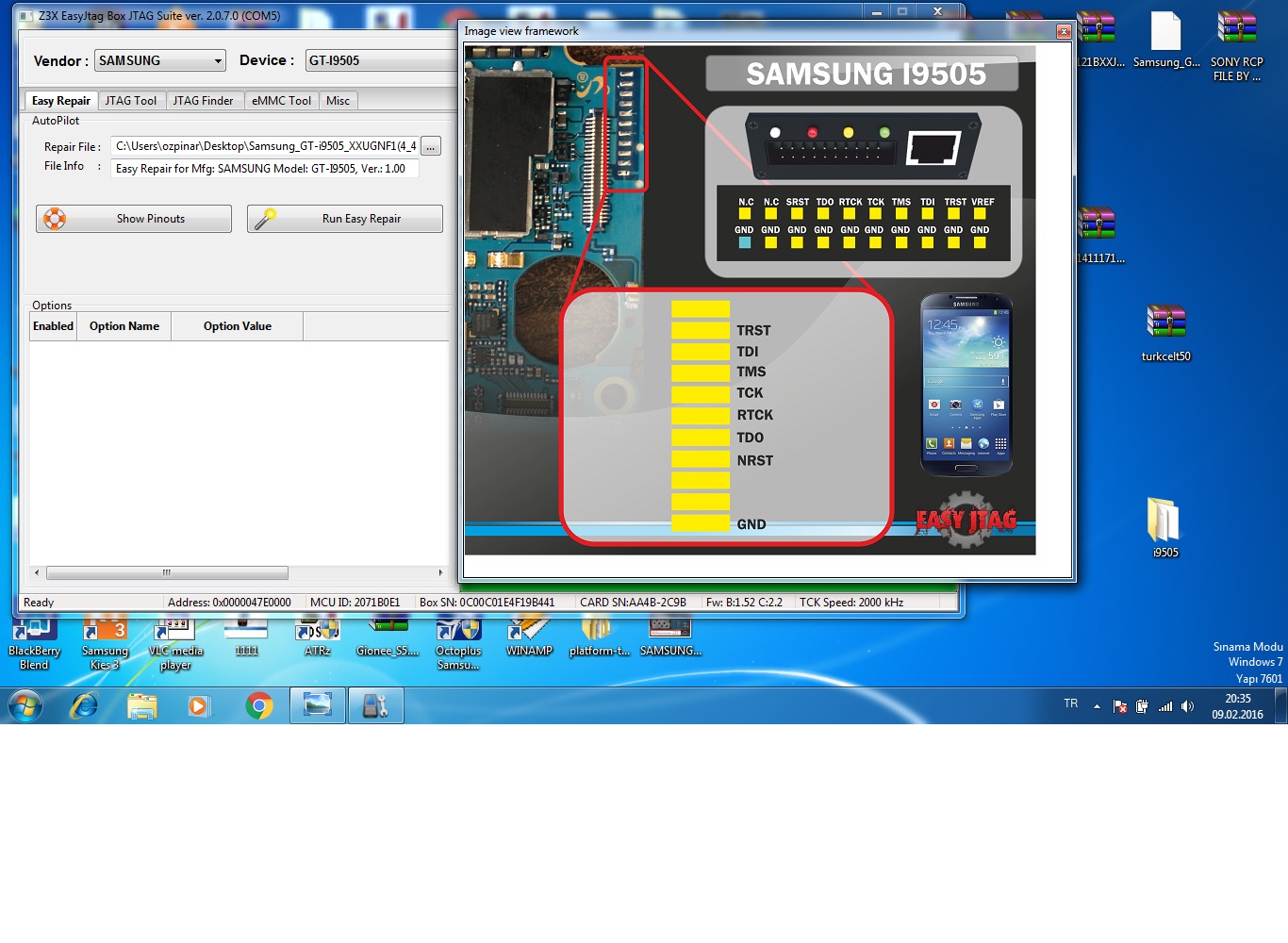Image resolution: width=1288 pixels, height=943 pixels.
Task: Open Windows Explorer from the taskbar
Action: pyautogui.click(x=142, y=705)
